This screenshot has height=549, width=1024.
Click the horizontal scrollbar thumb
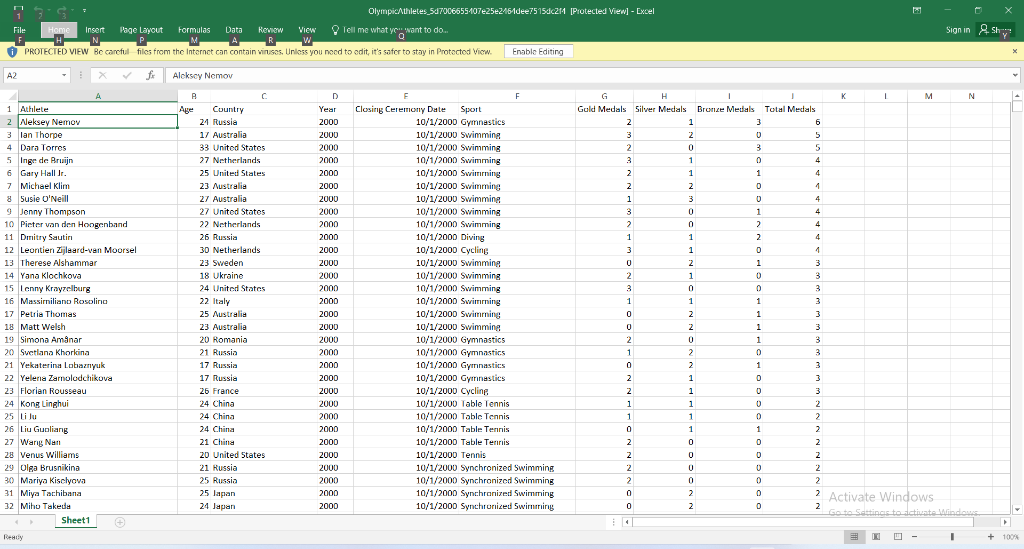coord(803,522)
